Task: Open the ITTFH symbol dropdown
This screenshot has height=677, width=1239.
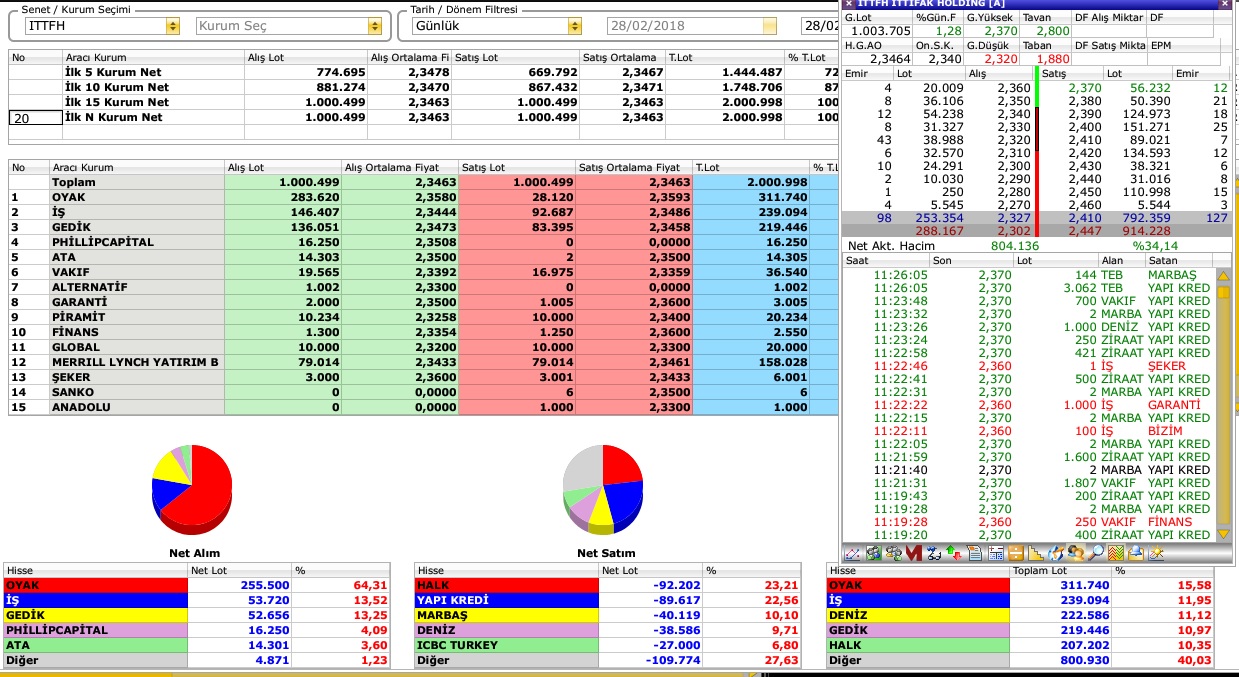Action: tap(173, 27)
